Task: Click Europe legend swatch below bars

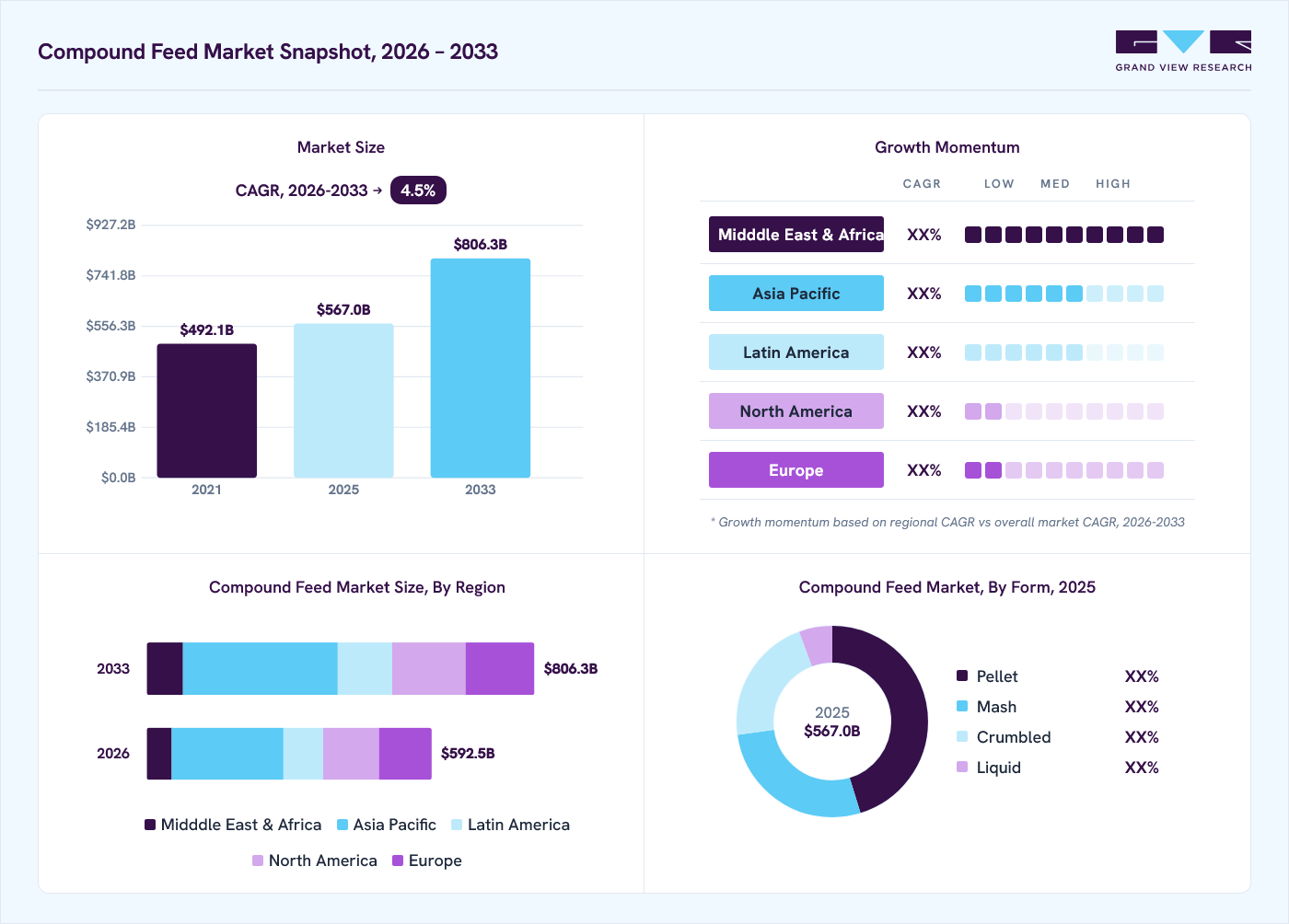Action: click(x=398, y=860)
